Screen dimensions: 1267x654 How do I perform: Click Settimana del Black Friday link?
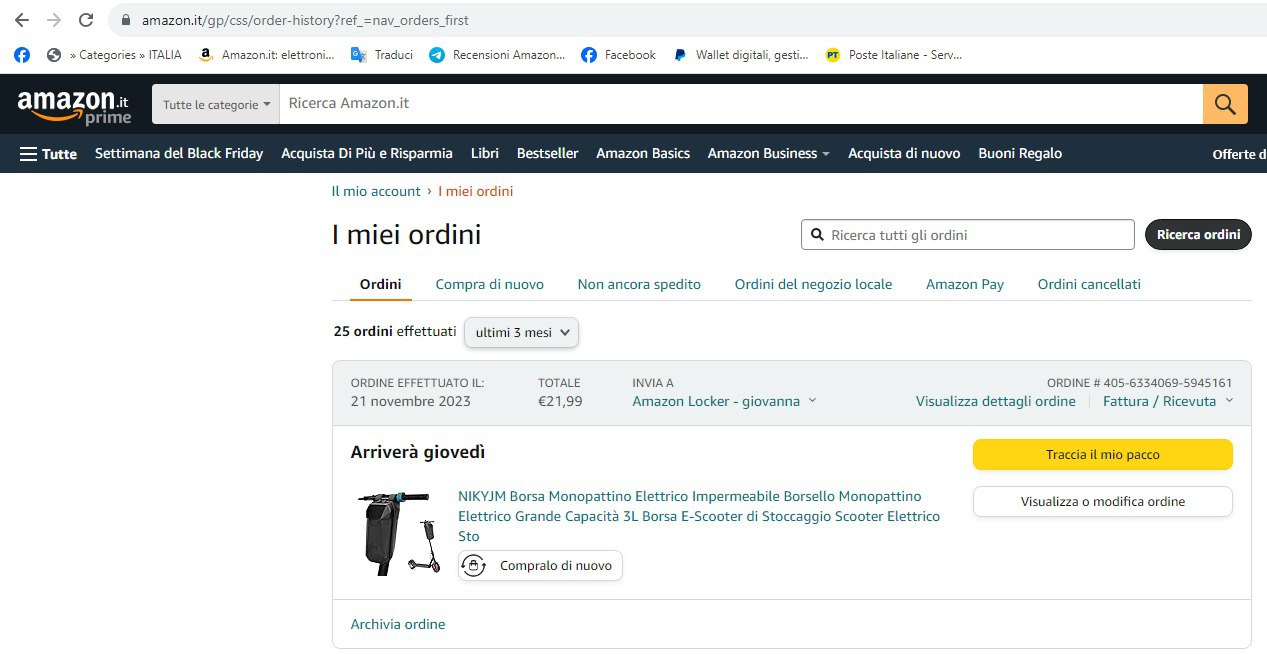(179, 154)
